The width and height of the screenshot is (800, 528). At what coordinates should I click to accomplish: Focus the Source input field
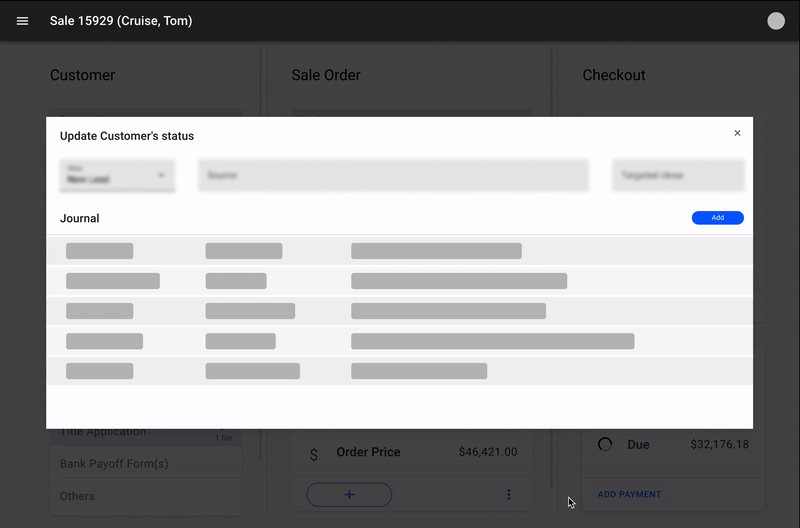point(393,175)
